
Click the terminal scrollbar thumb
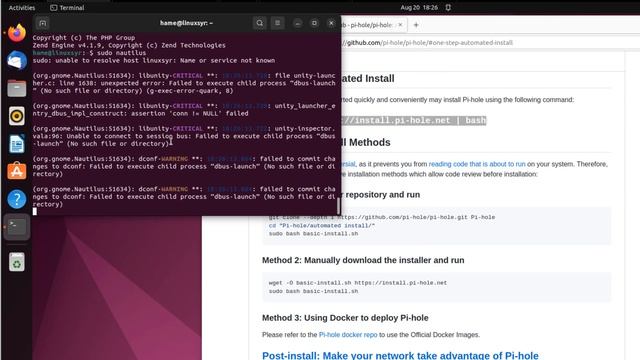click(338, 206)
